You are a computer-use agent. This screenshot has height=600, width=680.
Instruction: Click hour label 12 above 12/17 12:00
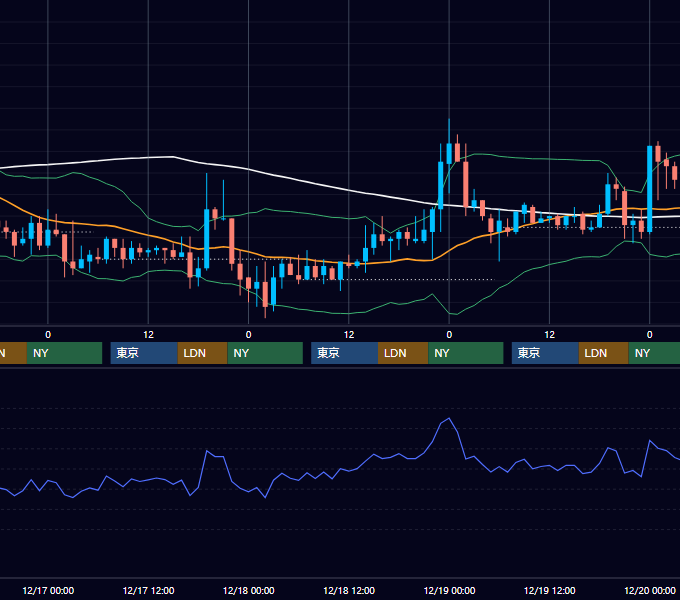click(x=148, y=335)
